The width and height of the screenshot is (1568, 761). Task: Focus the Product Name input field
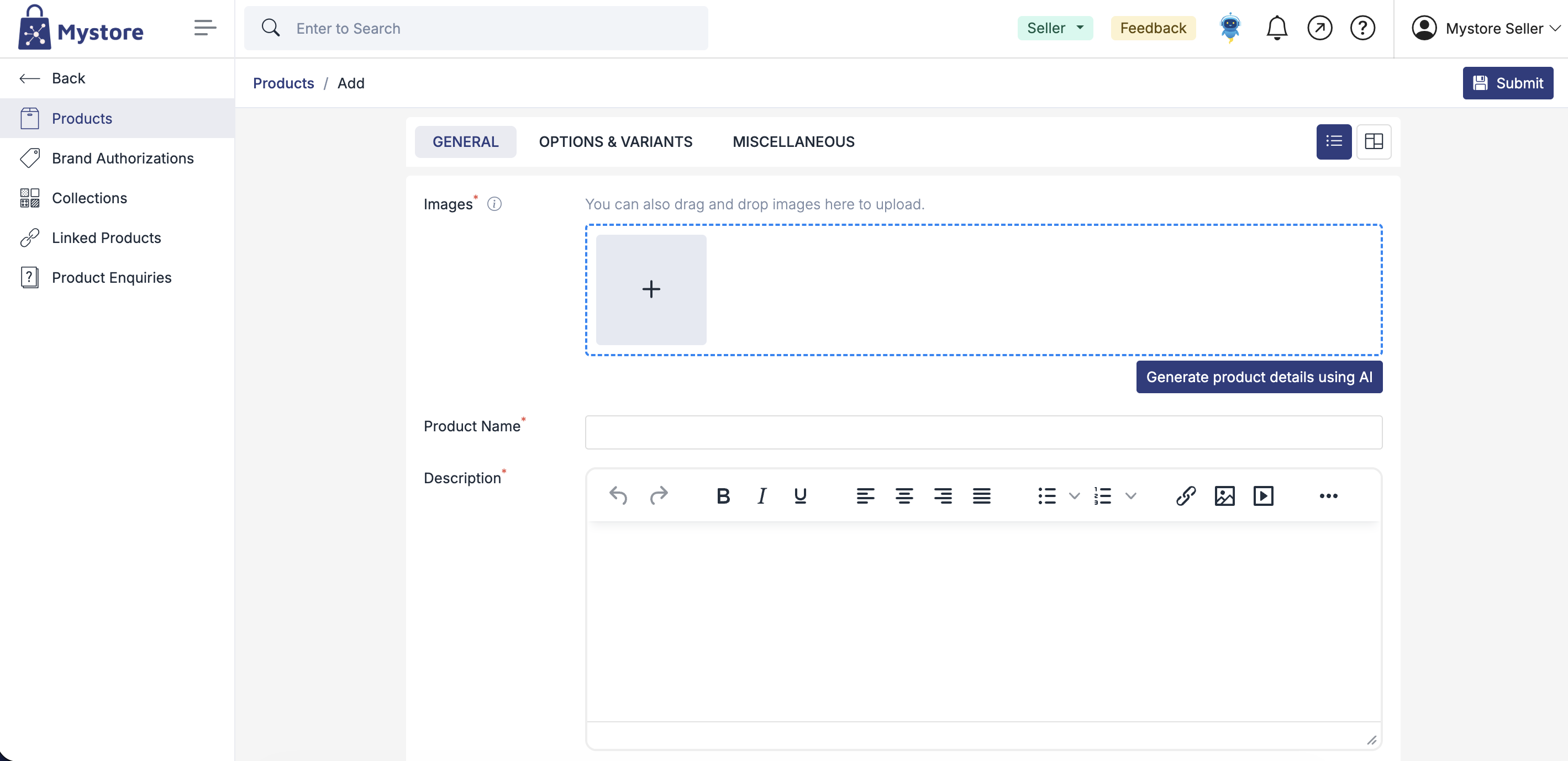(x=983, y=432)
